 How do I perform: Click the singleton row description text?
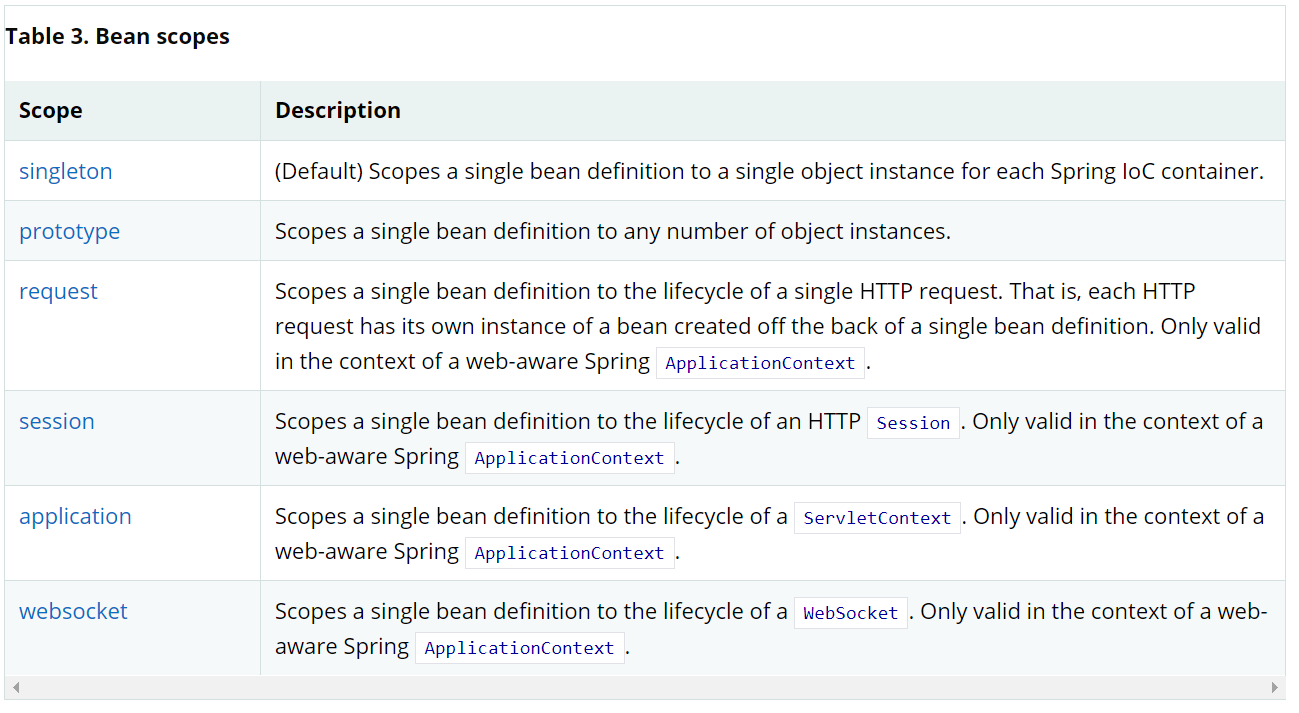point(769,171)
